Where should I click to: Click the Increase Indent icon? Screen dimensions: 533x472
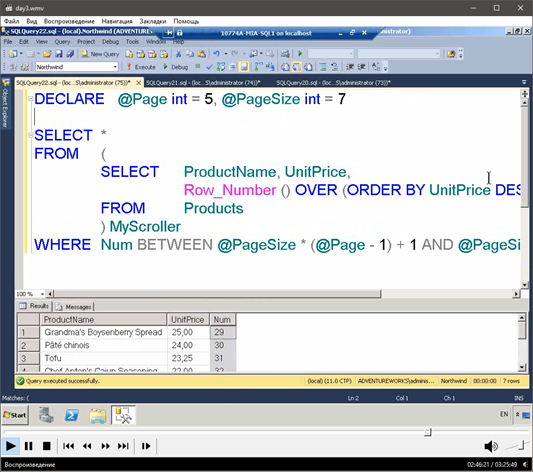click(361, 67)
